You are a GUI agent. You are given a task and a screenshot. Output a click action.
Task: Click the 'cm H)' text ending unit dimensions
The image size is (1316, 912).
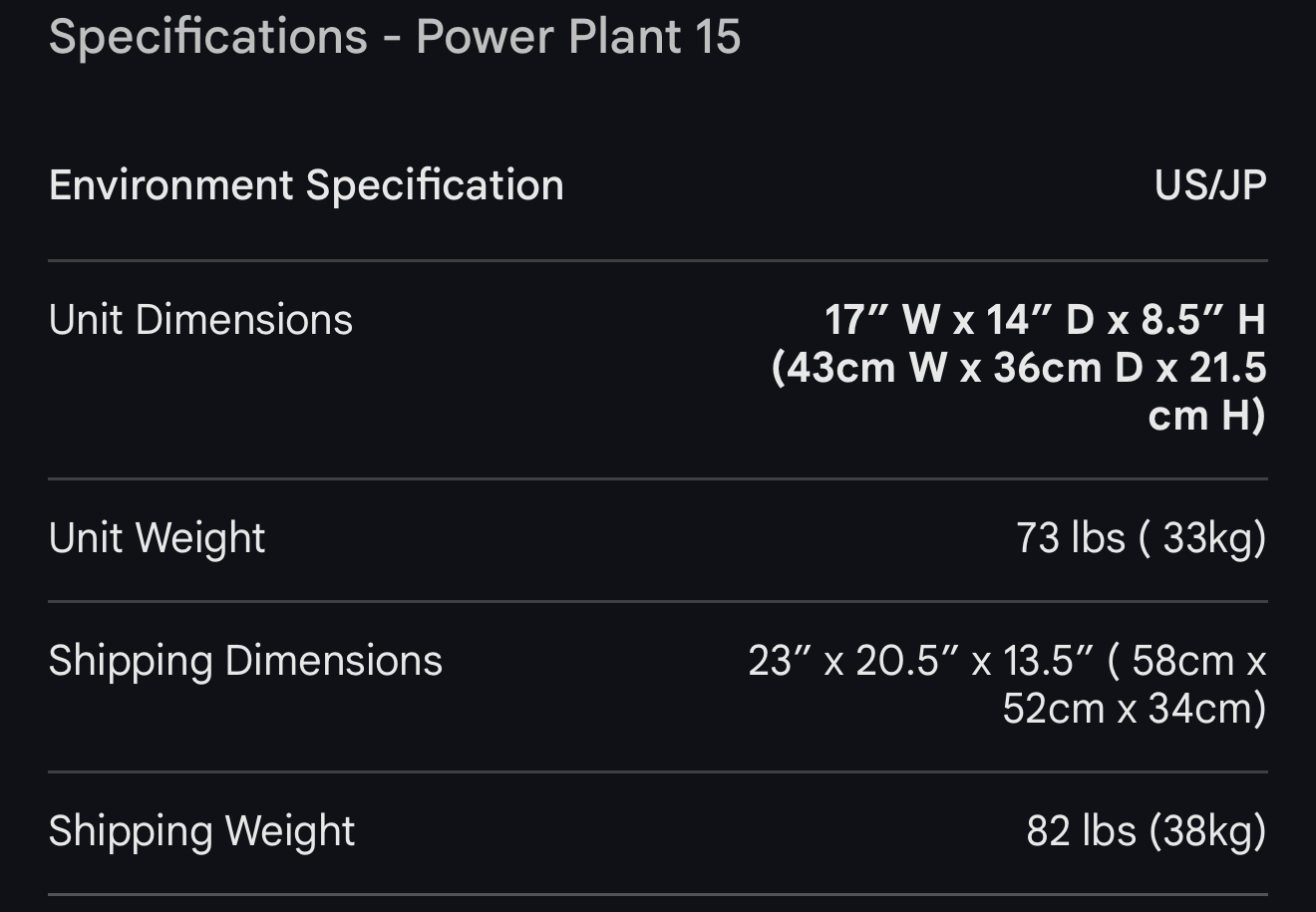(1206, 415)
